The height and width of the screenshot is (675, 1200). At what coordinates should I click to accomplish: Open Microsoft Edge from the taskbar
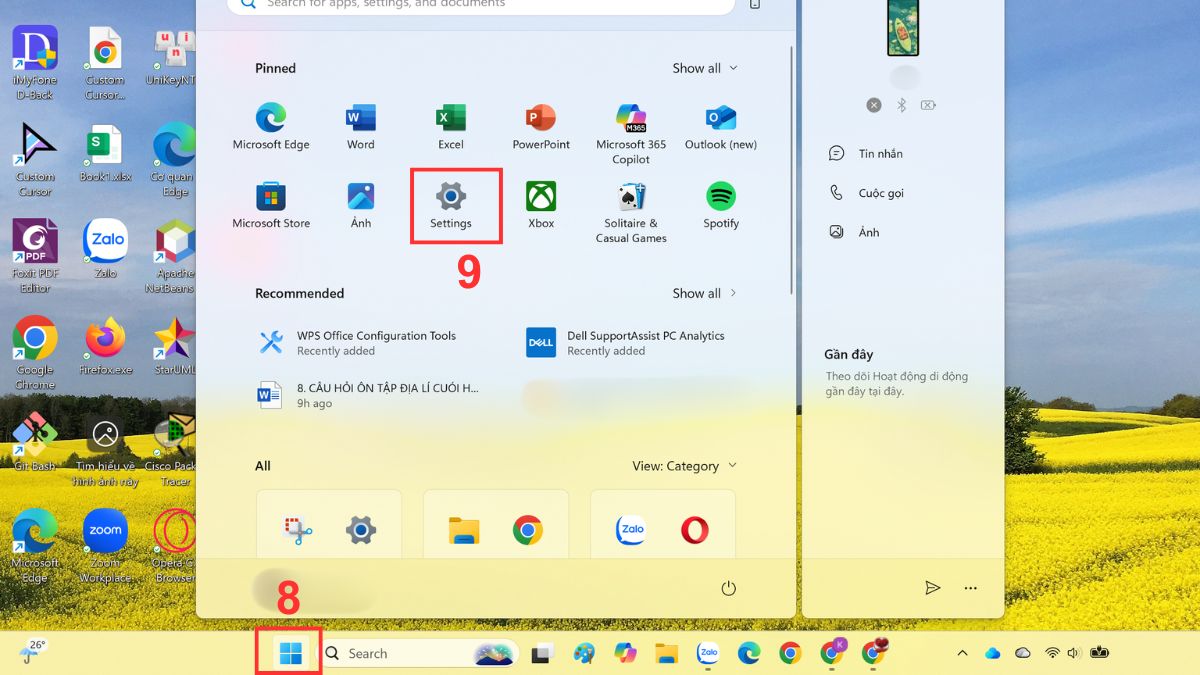(x=749, y=653)
